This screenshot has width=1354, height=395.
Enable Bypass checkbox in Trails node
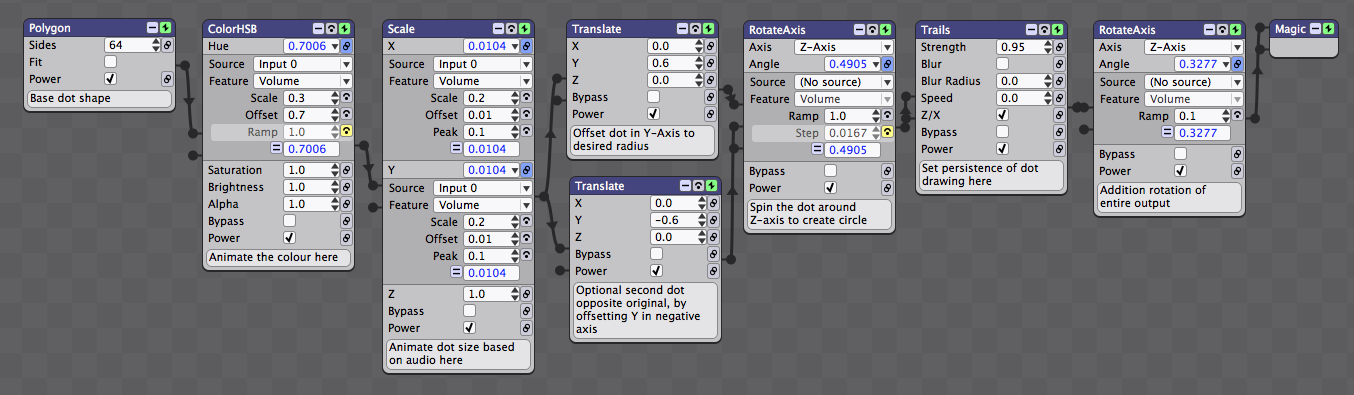1002,132
